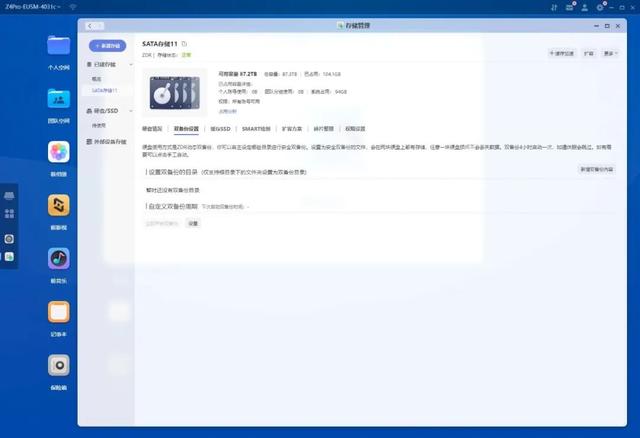Click the Wi-Fi icon beside the device name
The width and height of the screenshot is (640, 438).
click(73, 7)
